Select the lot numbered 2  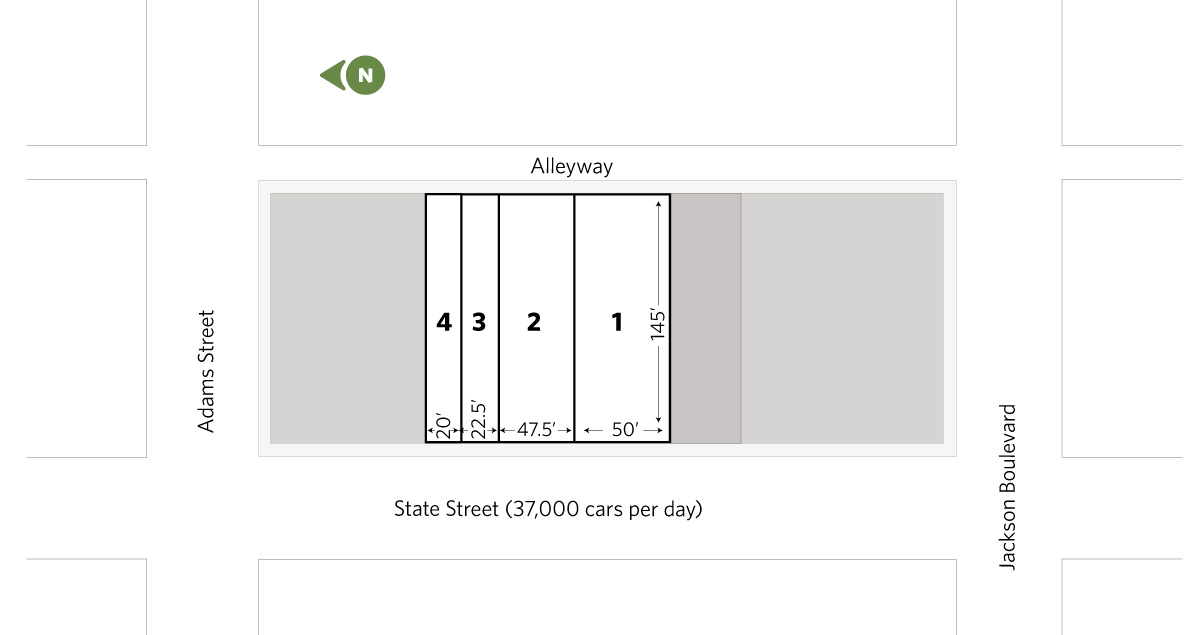[x=534, y=322]
